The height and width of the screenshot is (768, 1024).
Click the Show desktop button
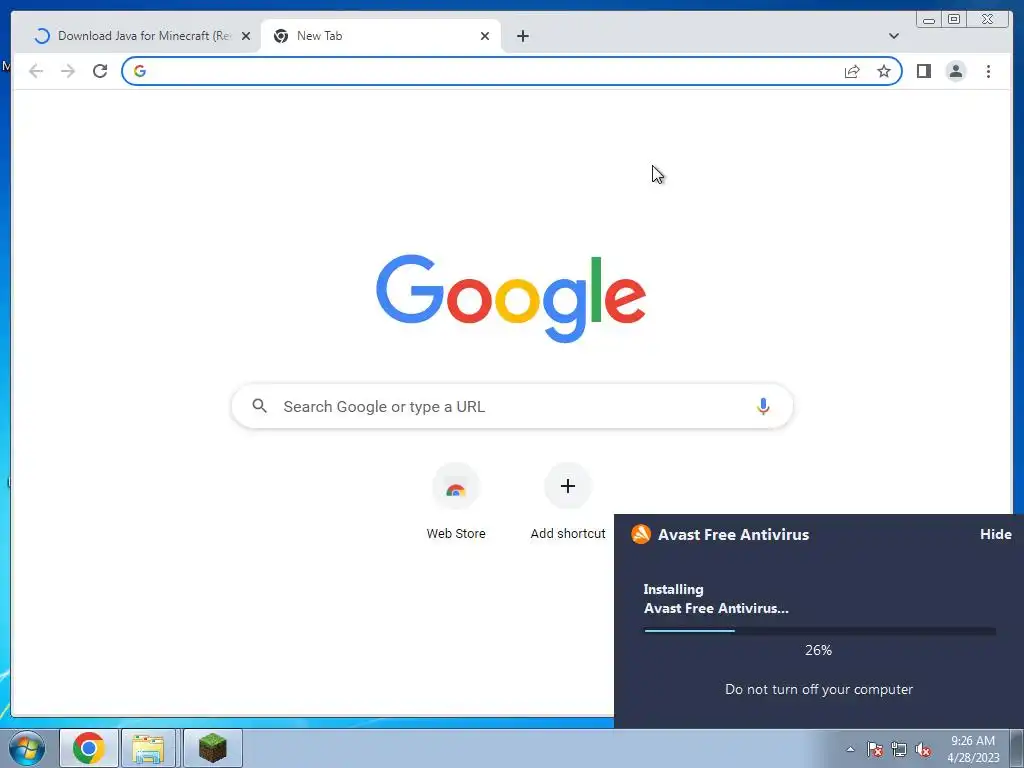(x=1017, y=748)
